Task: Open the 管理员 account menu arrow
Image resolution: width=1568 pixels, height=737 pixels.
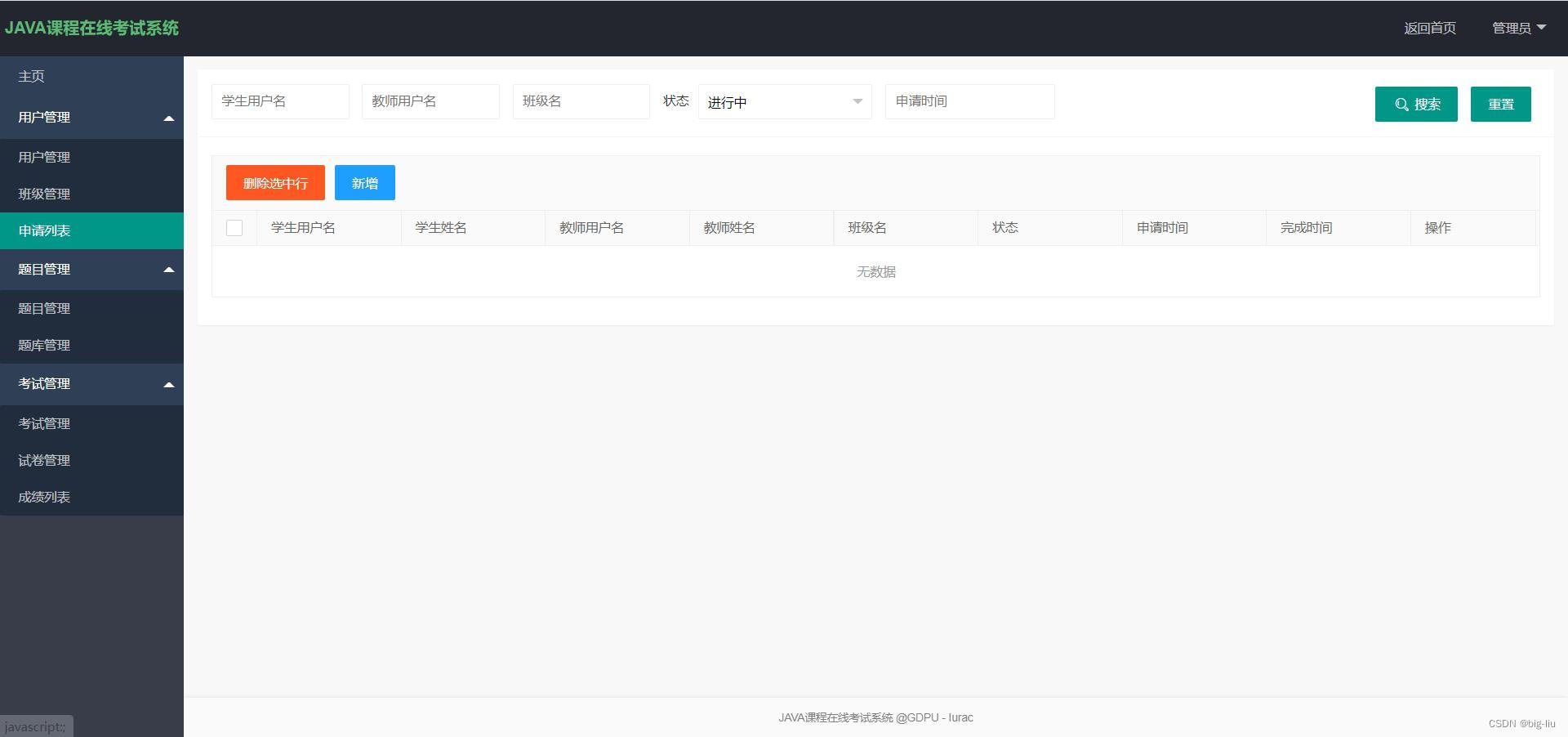Action: pyautogui.click(x=1542, y=27)
